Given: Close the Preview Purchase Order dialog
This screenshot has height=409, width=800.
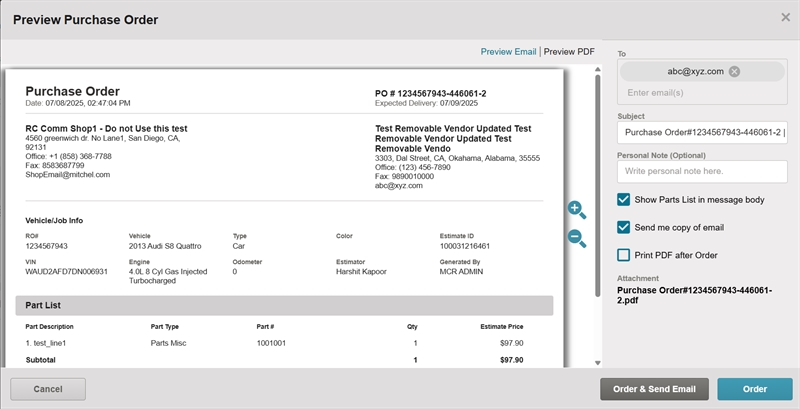Looking at the screenshot, I should point(785,17).
